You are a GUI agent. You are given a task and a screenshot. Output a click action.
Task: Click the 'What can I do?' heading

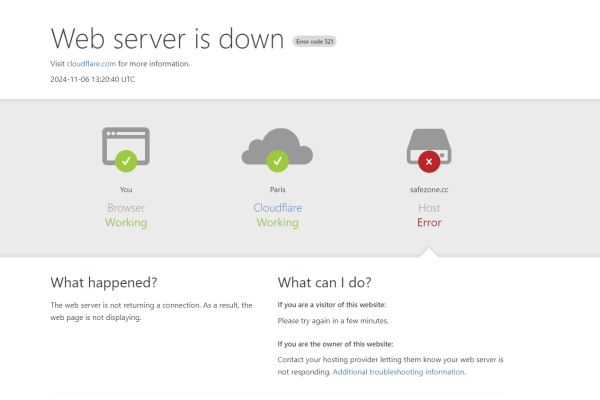[x=324, y=282]
